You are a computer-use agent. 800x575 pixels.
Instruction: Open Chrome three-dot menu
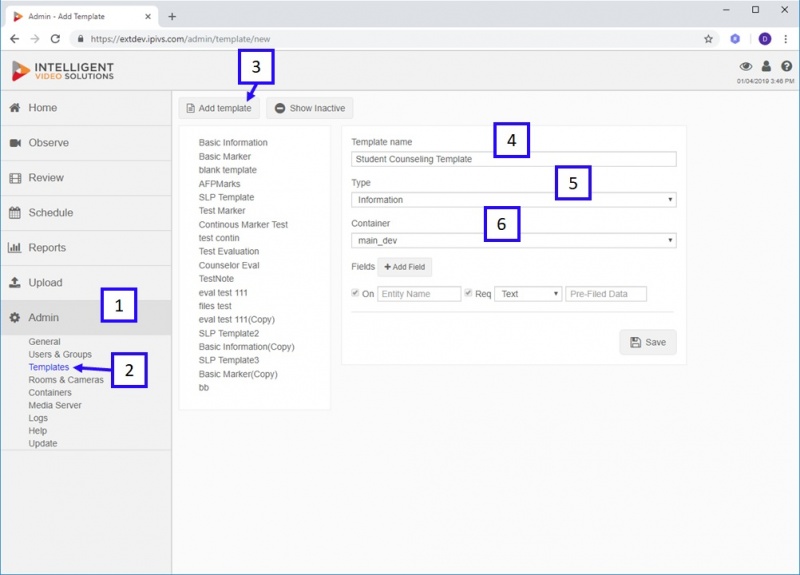pos(786,39)
